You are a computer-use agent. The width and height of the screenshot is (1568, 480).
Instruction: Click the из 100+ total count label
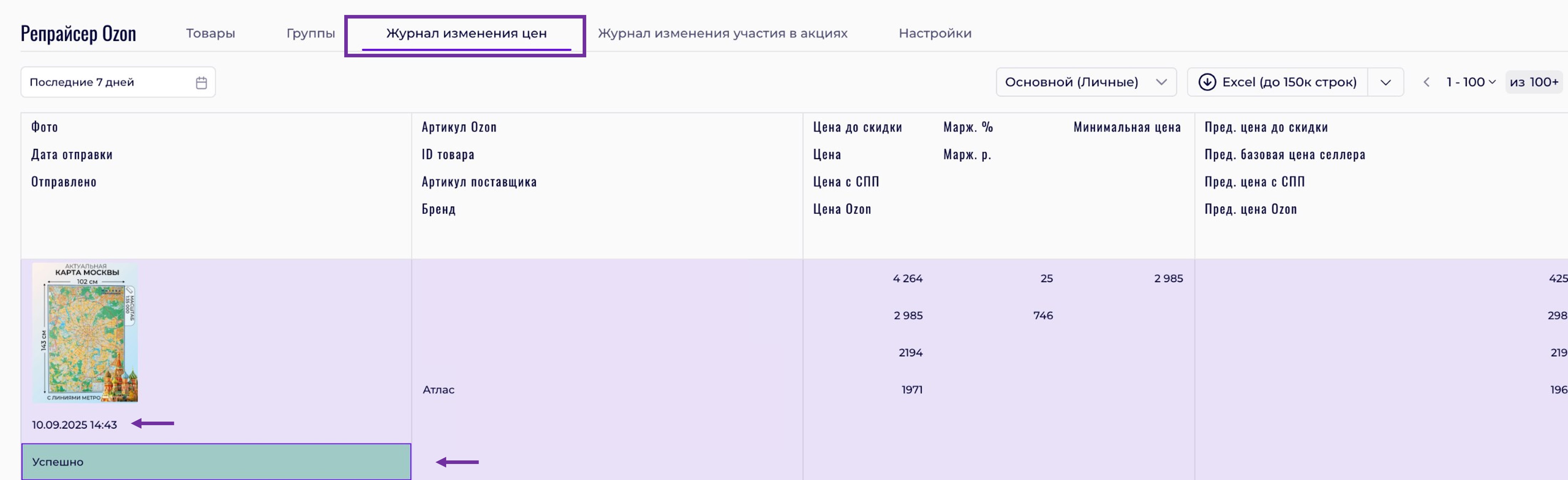point(1533,82)
